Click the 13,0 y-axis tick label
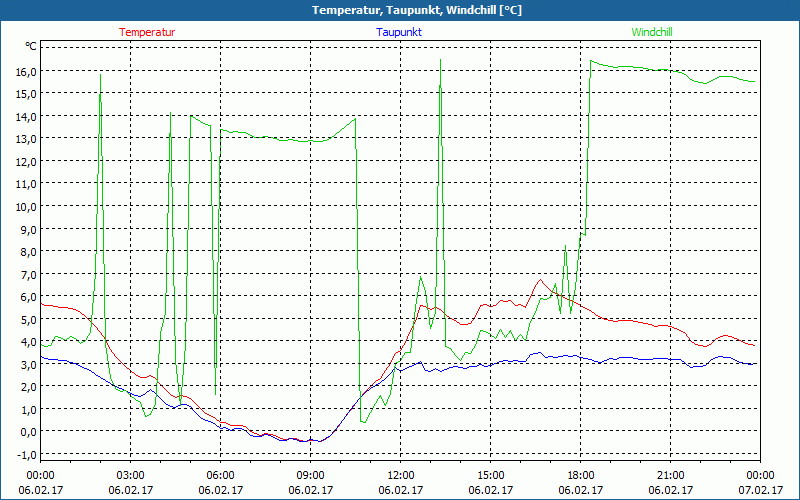Screen dimensions: 800x500 [x=25, y=139]
